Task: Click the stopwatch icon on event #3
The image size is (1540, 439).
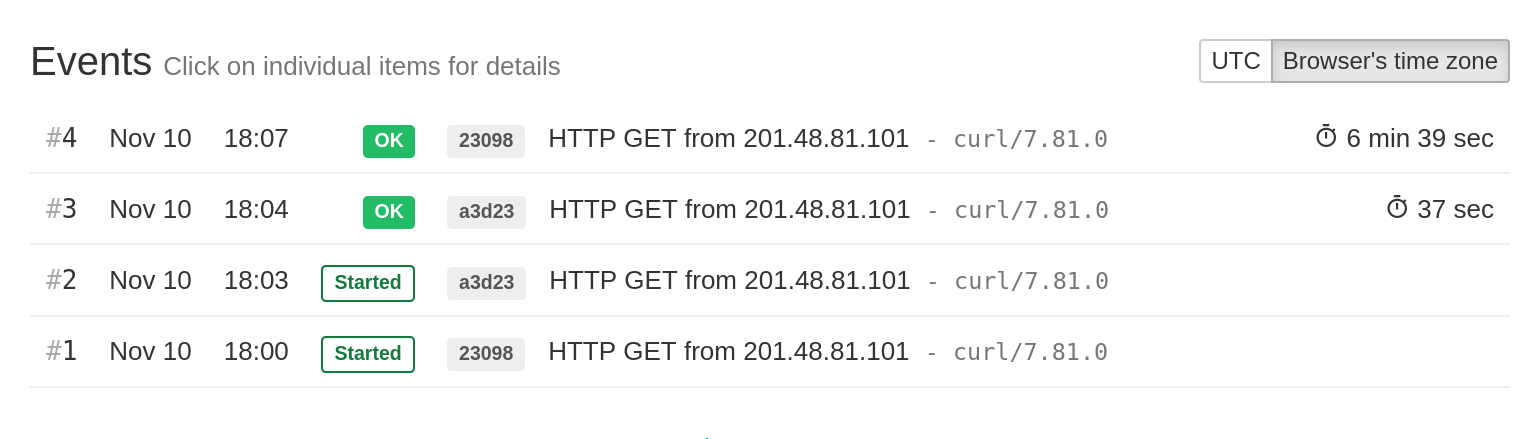Action: [1397, 208]
